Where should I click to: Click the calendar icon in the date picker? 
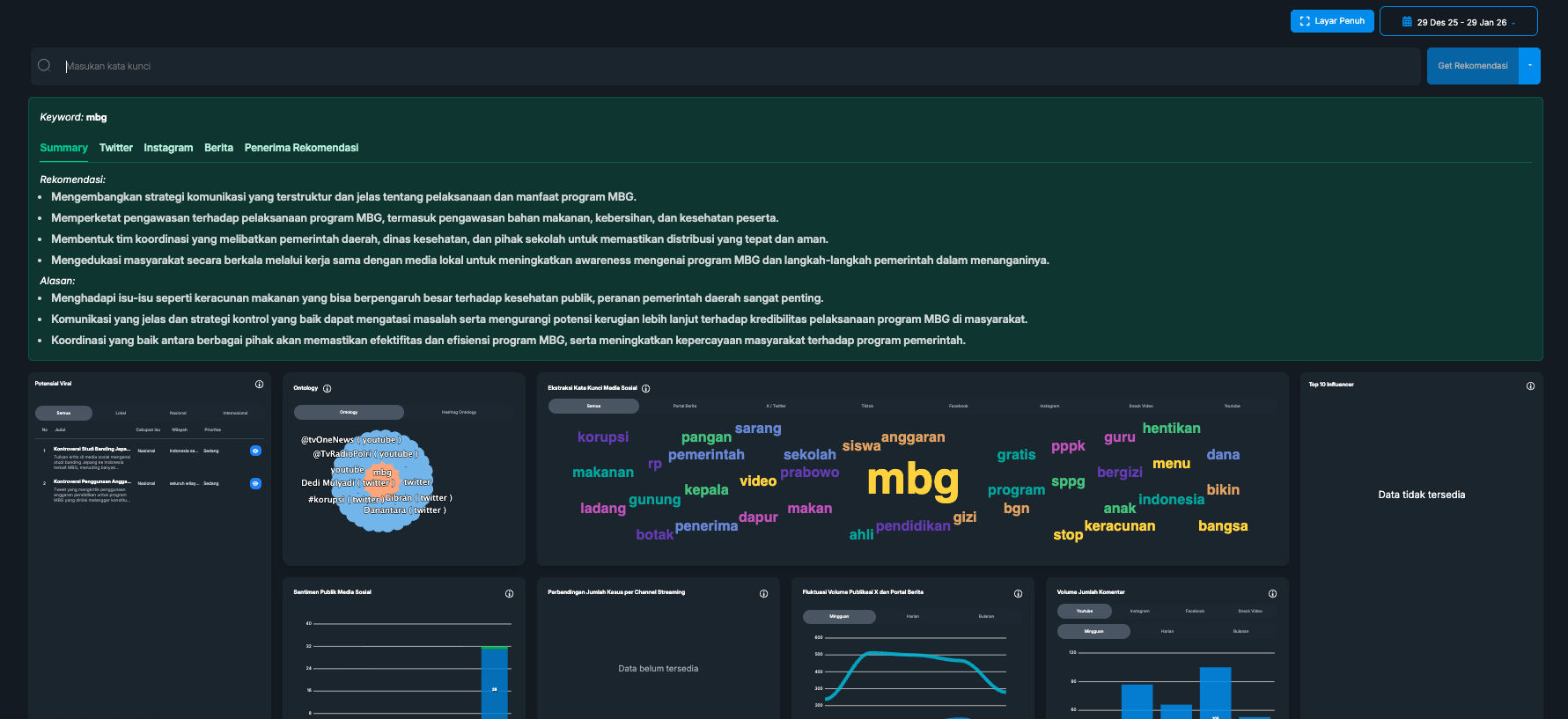pos(1407,22)
